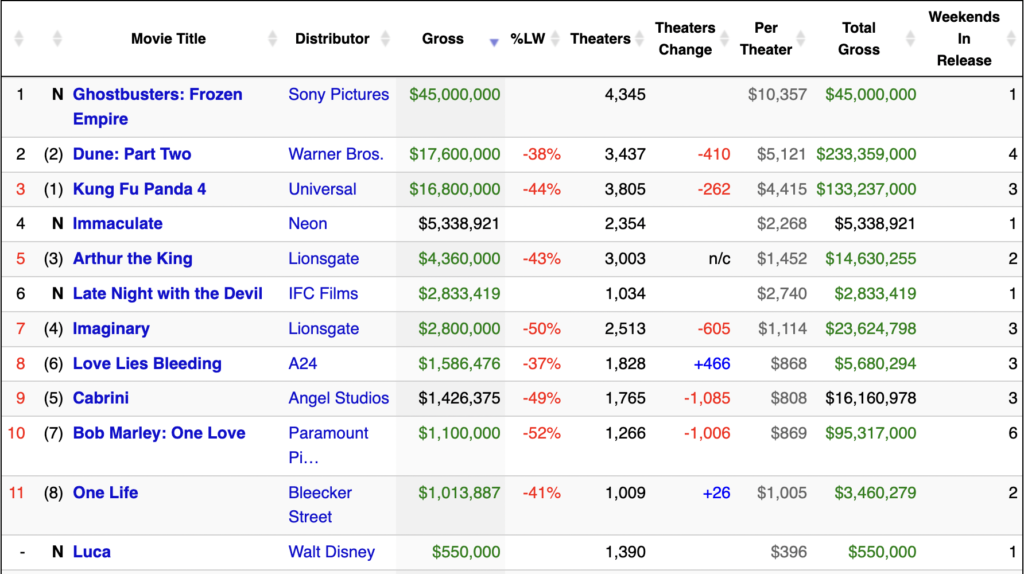Open the Walt Disney distributor link
The width and height of the screenshot is (1024, 574).
coord(331,552)
